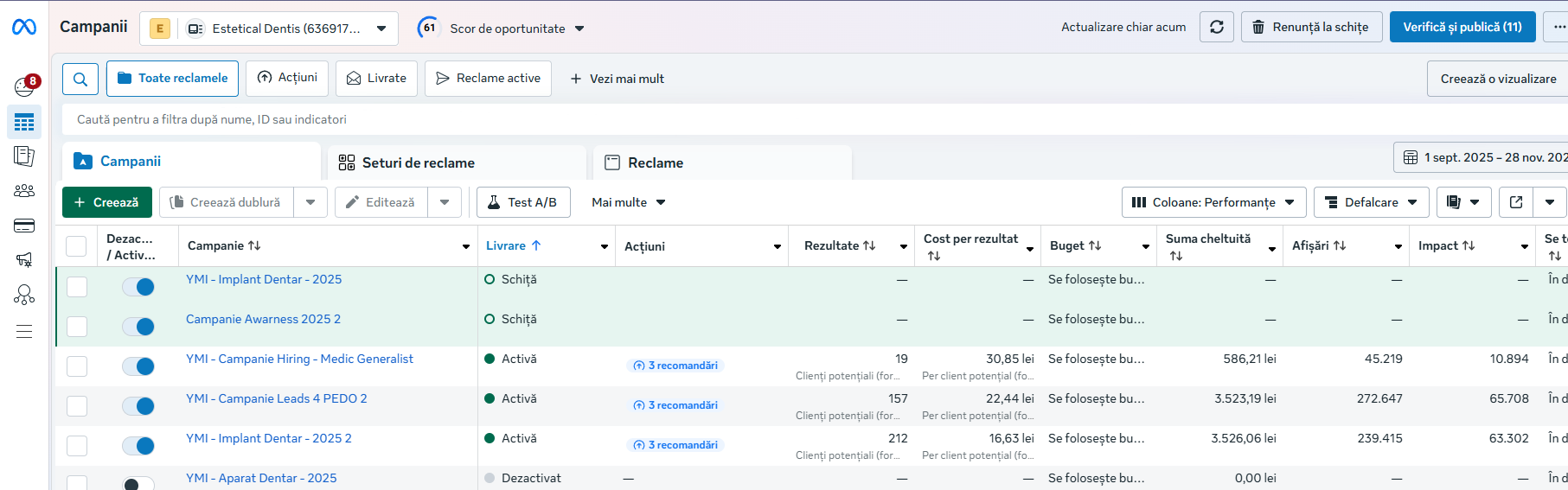Image resolution: width=1568 pixels, height=490 pixels.
Task: Open the Defalcare dropdown
Action: point(1371,202)
